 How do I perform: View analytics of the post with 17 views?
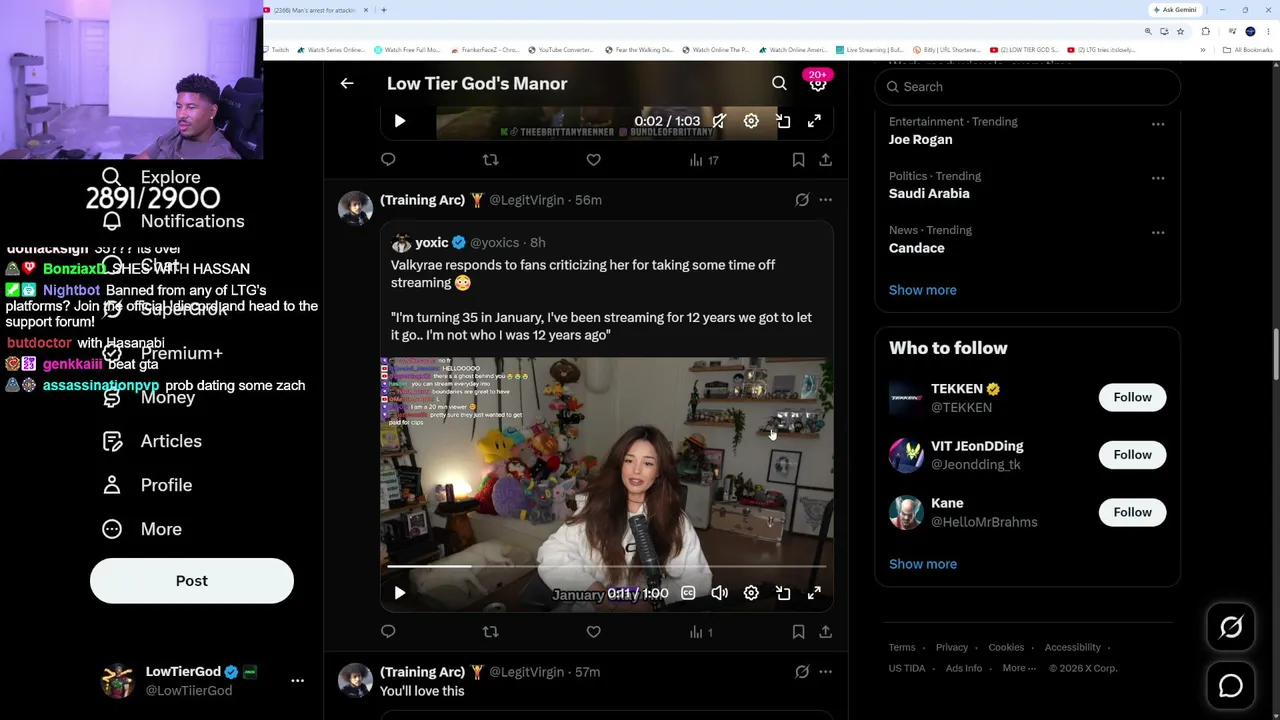(x=704, y=160)
